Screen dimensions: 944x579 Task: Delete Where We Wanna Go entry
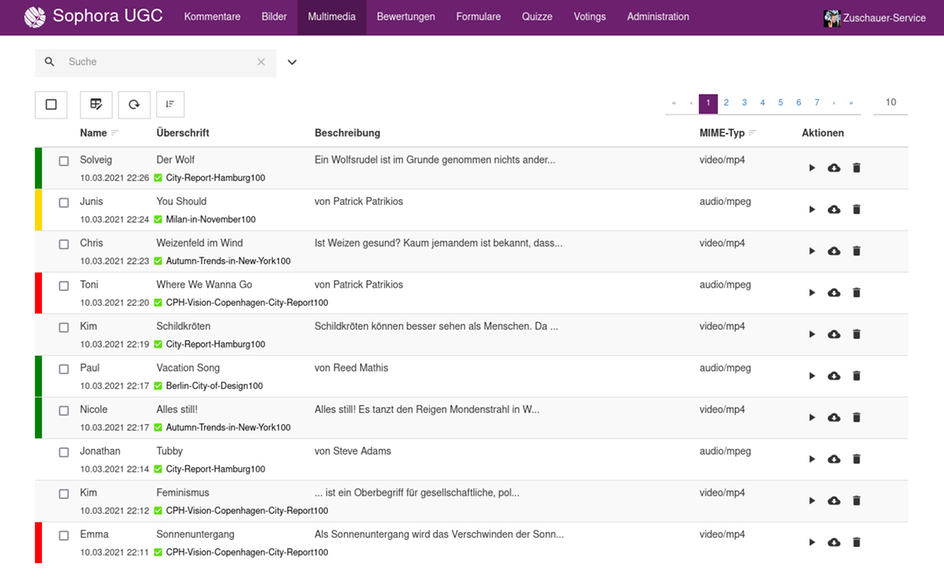click(x=856, y=293)
